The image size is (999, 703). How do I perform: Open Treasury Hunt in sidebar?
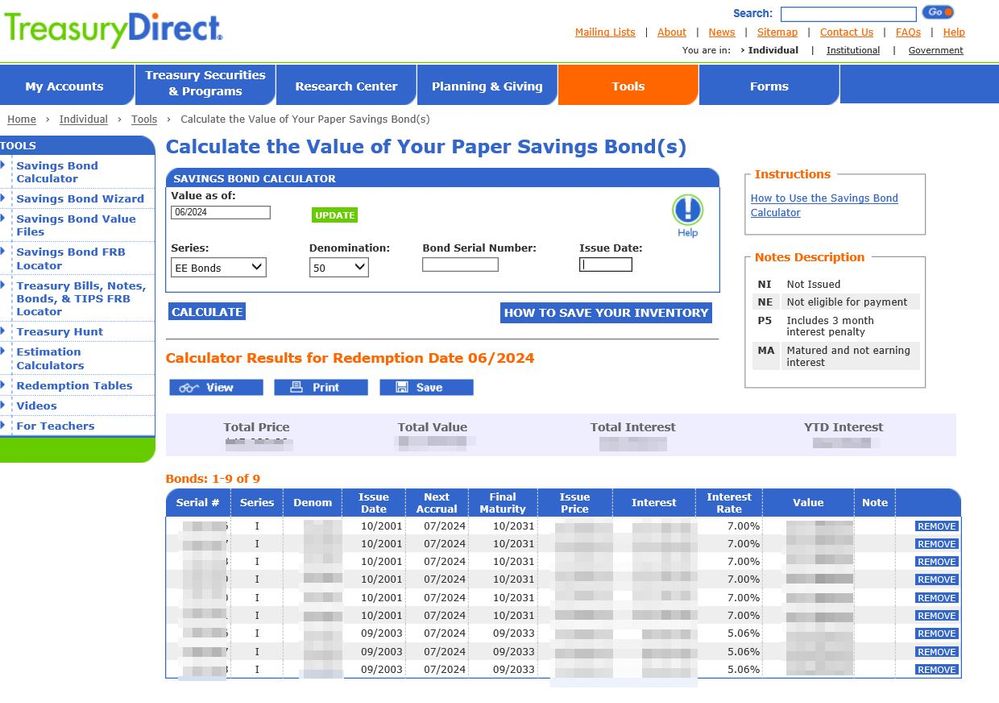pos(60,332)
